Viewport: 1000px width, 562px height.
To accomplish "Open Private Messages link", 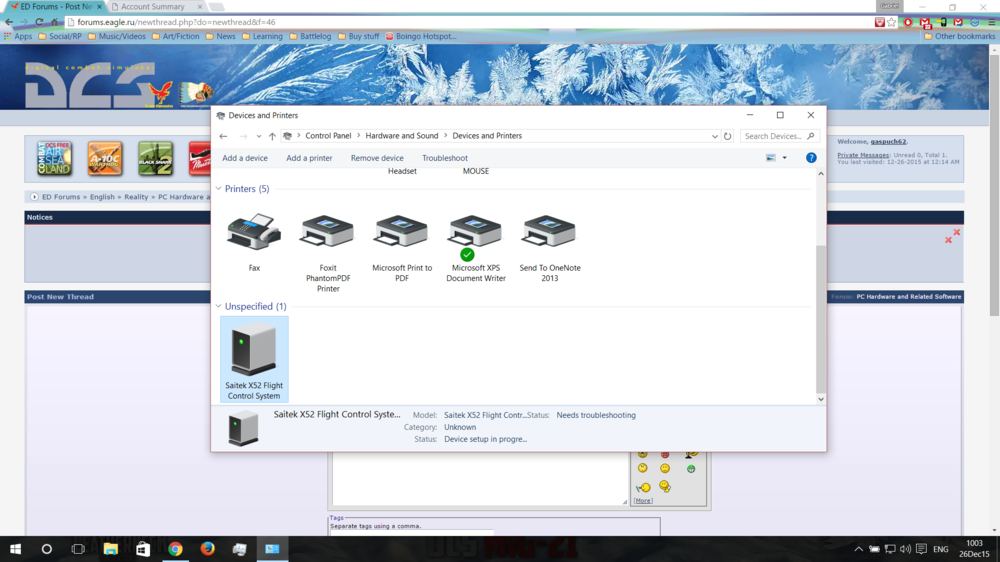I will 863,155.
